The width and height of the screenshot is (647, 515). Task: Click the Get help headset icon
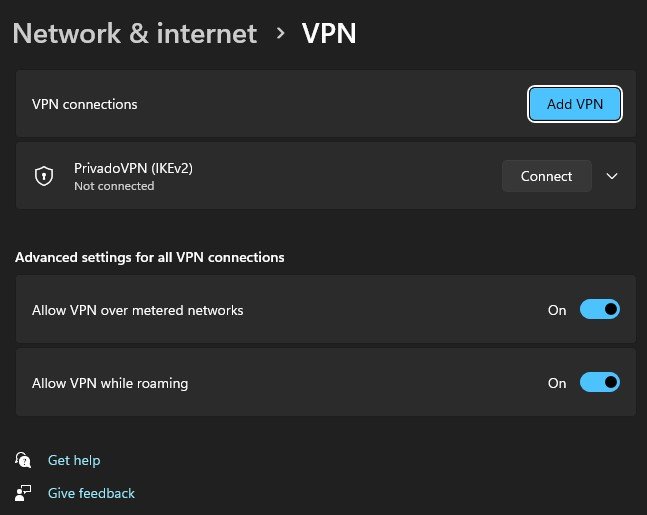pyautogui.click(x=24, y=460)
